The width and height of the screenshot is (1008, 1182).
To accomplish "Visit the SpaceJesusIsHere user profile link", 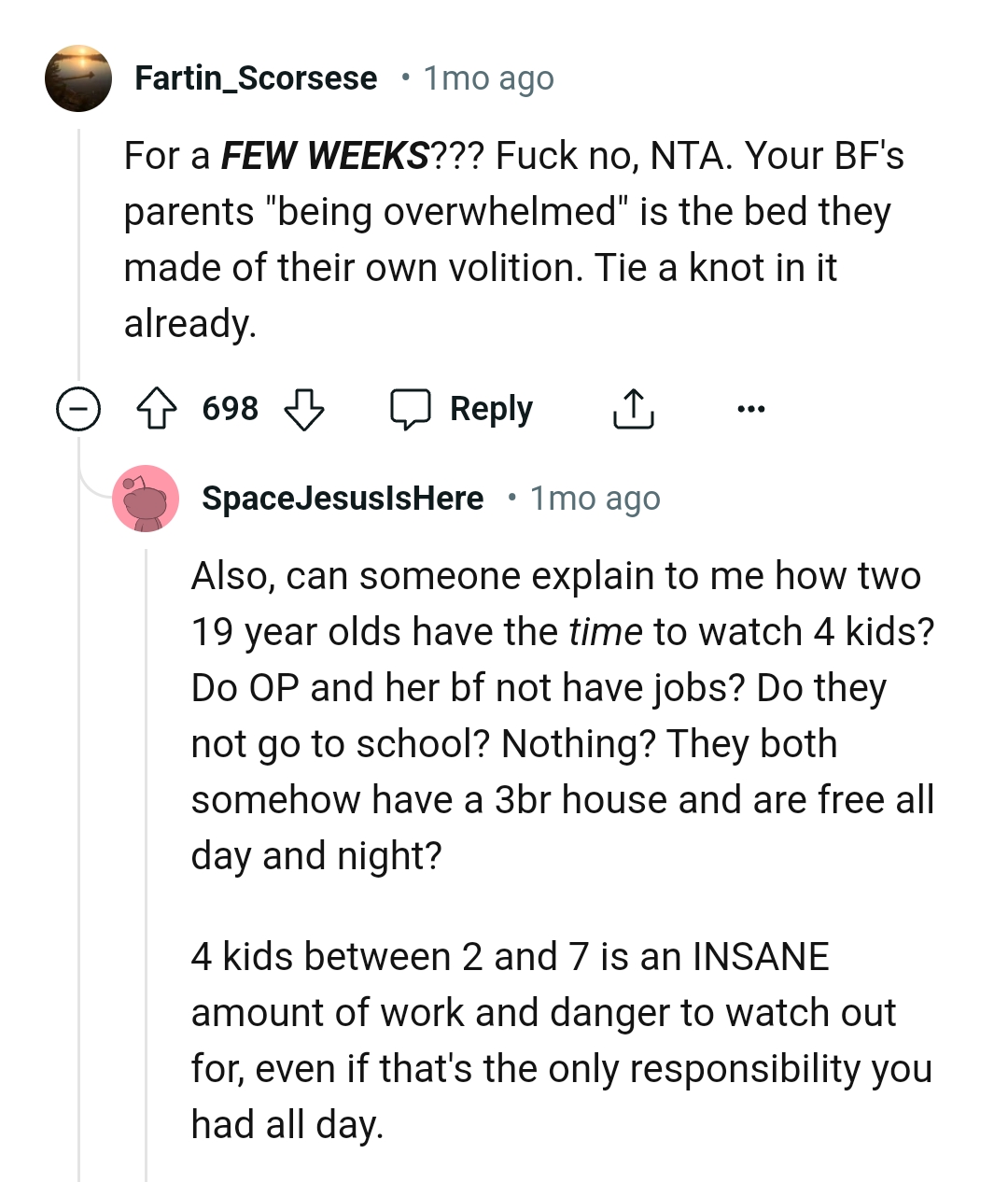I will click(343, 499).
